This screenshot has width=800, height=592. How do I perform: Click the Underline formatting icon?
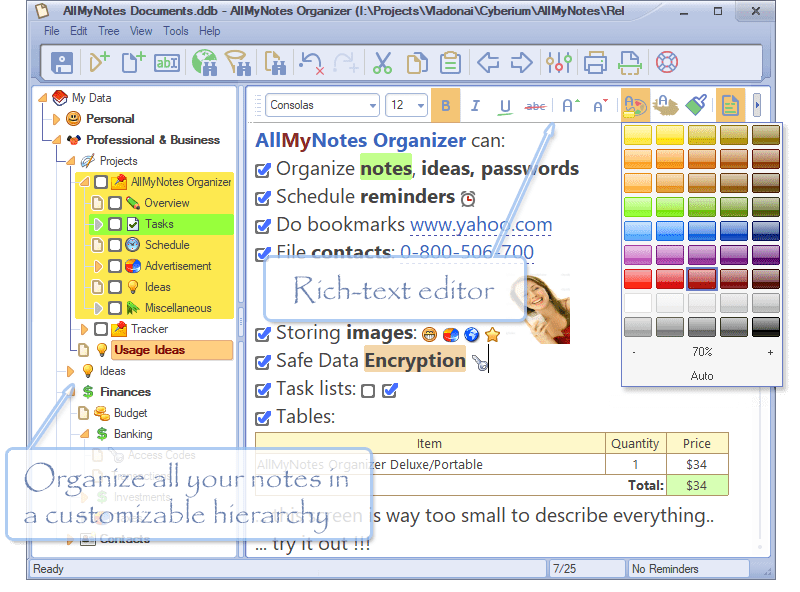click(x=505, y=105)
